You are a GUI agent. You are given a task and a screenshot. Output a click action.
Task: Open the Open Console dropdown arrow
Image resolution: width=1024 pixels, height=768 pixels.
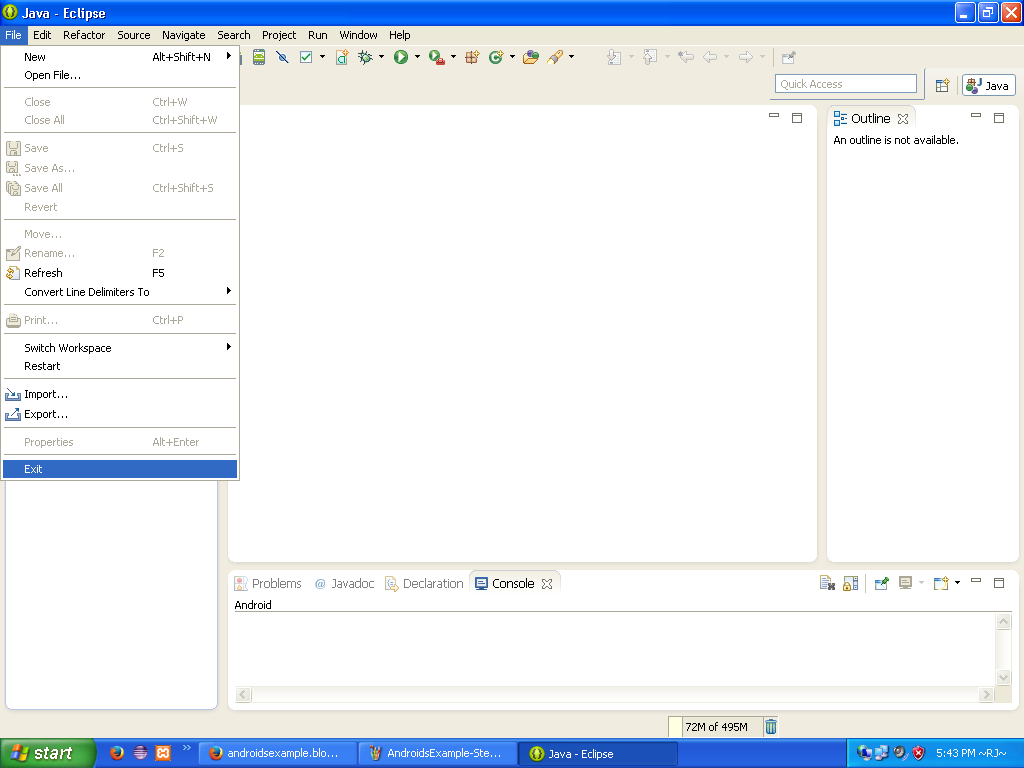[x=957, y=583]
